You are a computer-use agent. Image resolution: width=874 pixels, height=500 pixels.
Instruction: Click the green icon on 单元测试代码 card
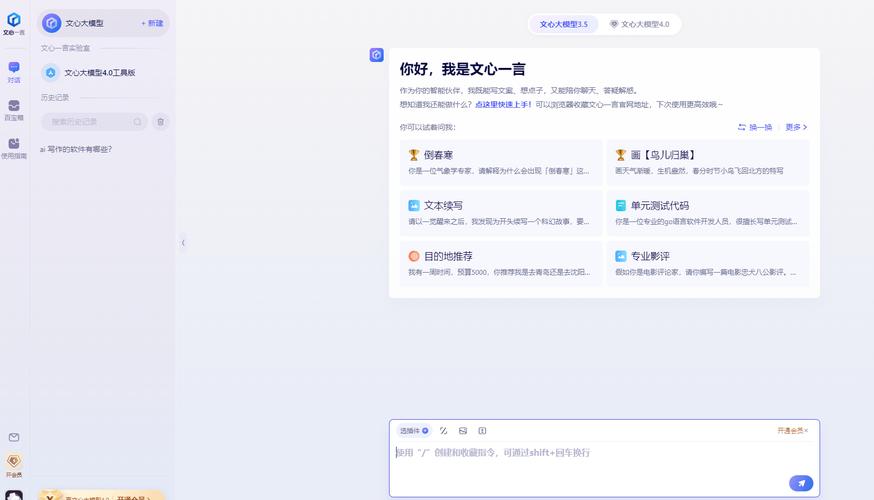[x=620, y=206]
